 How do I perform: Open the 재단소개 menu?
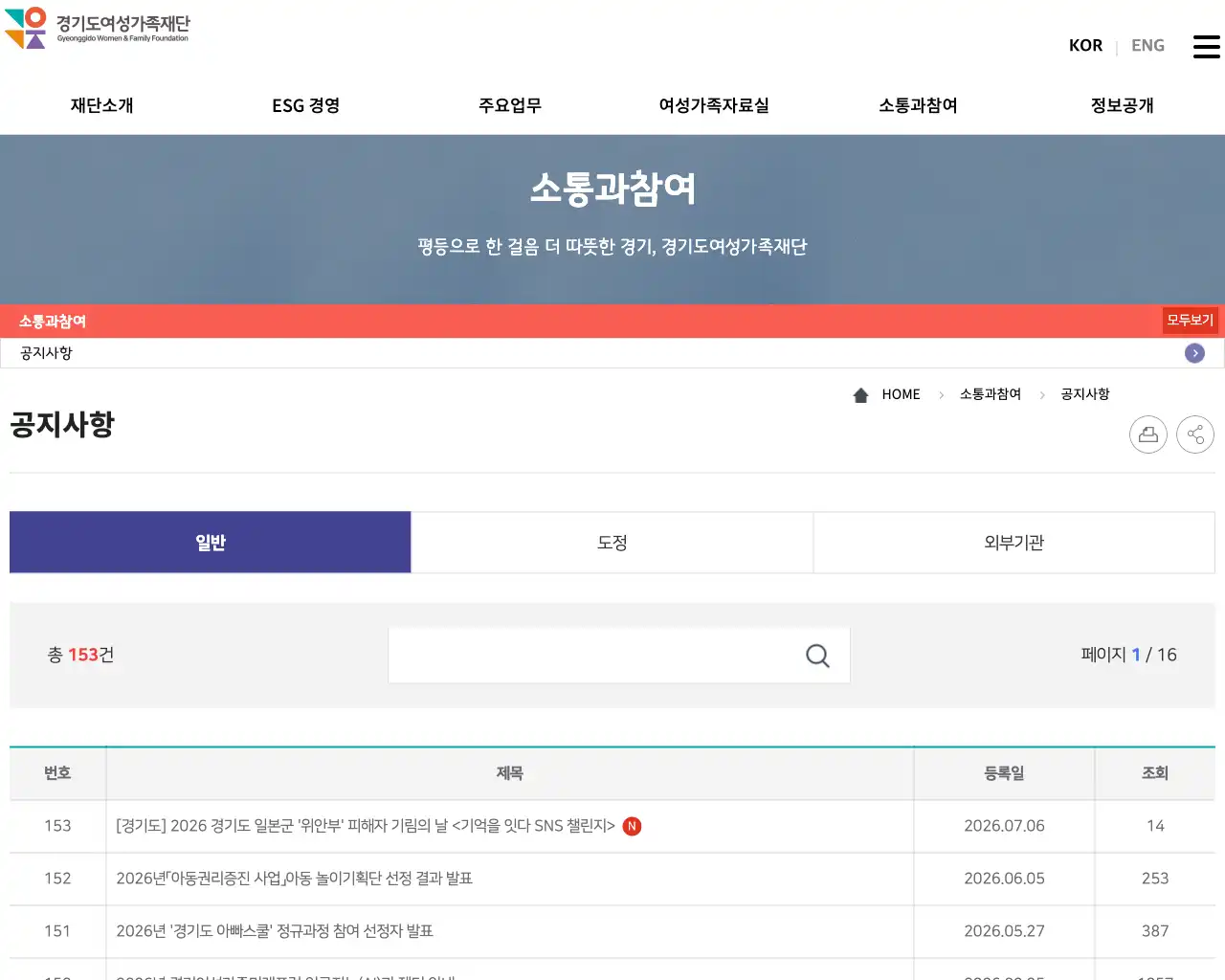point(101,105)
